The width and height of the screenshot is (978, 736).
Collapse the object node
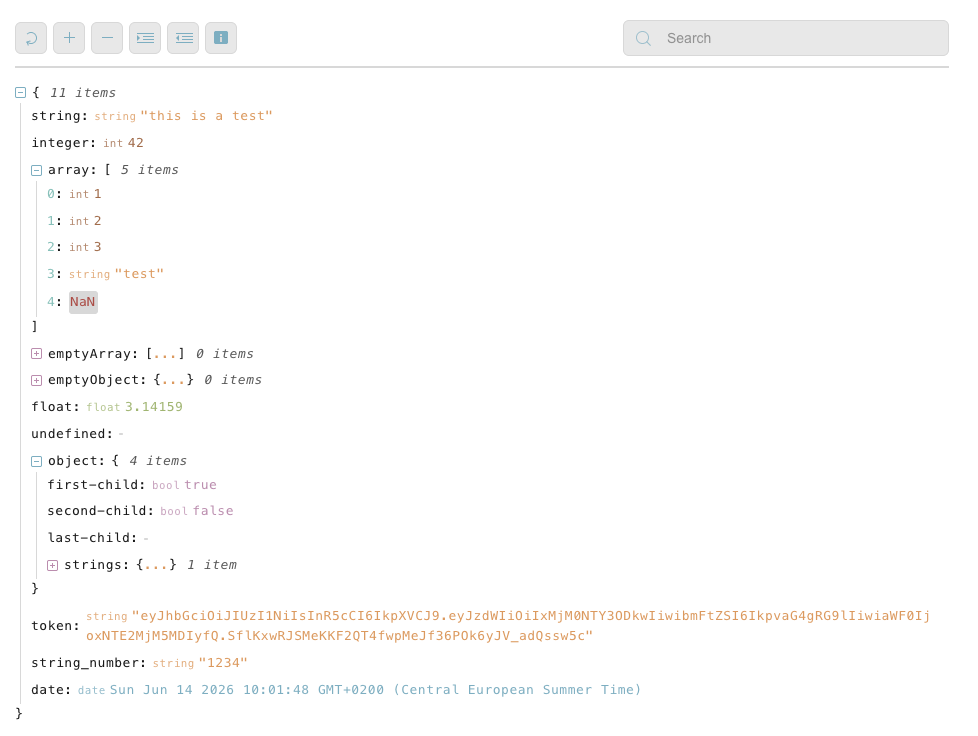click(x=37, y=462)
